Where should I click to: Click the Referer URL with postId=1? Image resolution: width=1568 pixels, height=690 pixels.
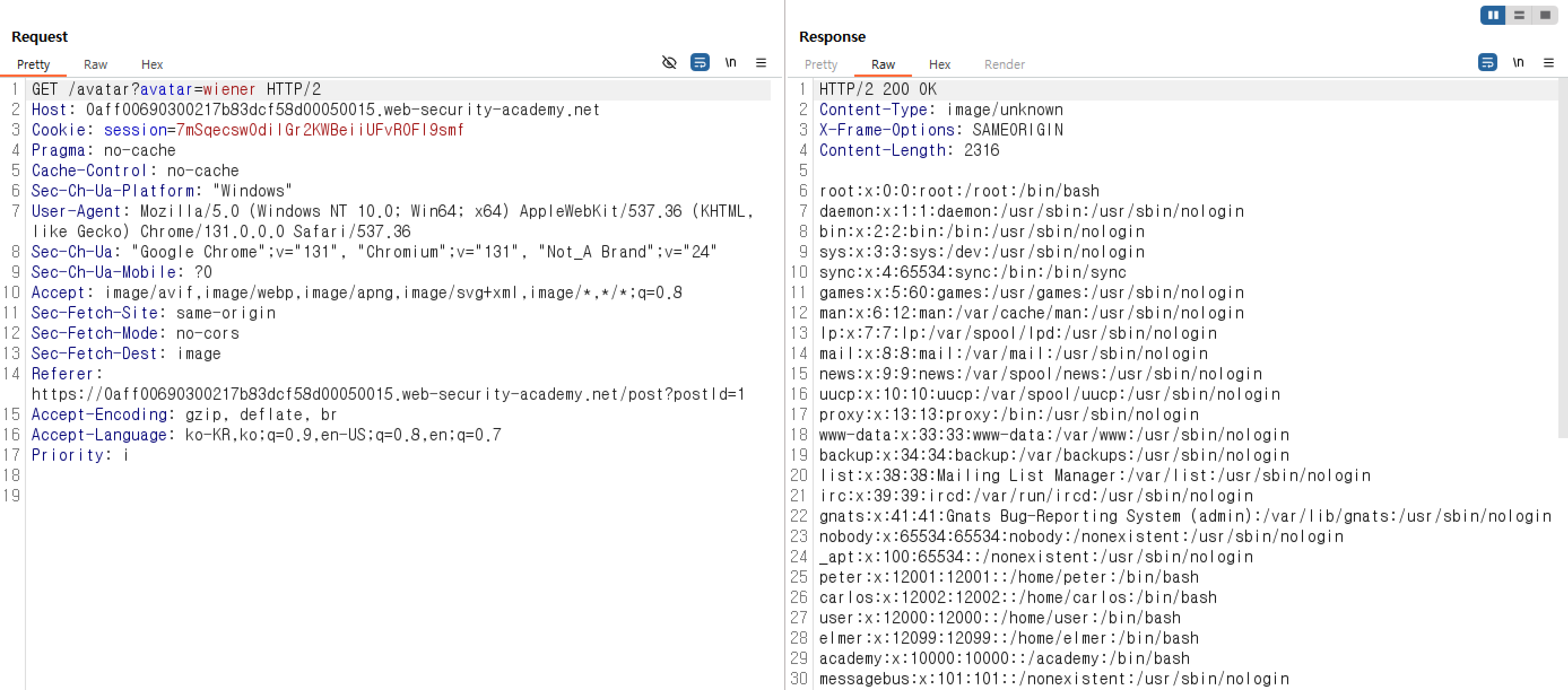[388, 394]
